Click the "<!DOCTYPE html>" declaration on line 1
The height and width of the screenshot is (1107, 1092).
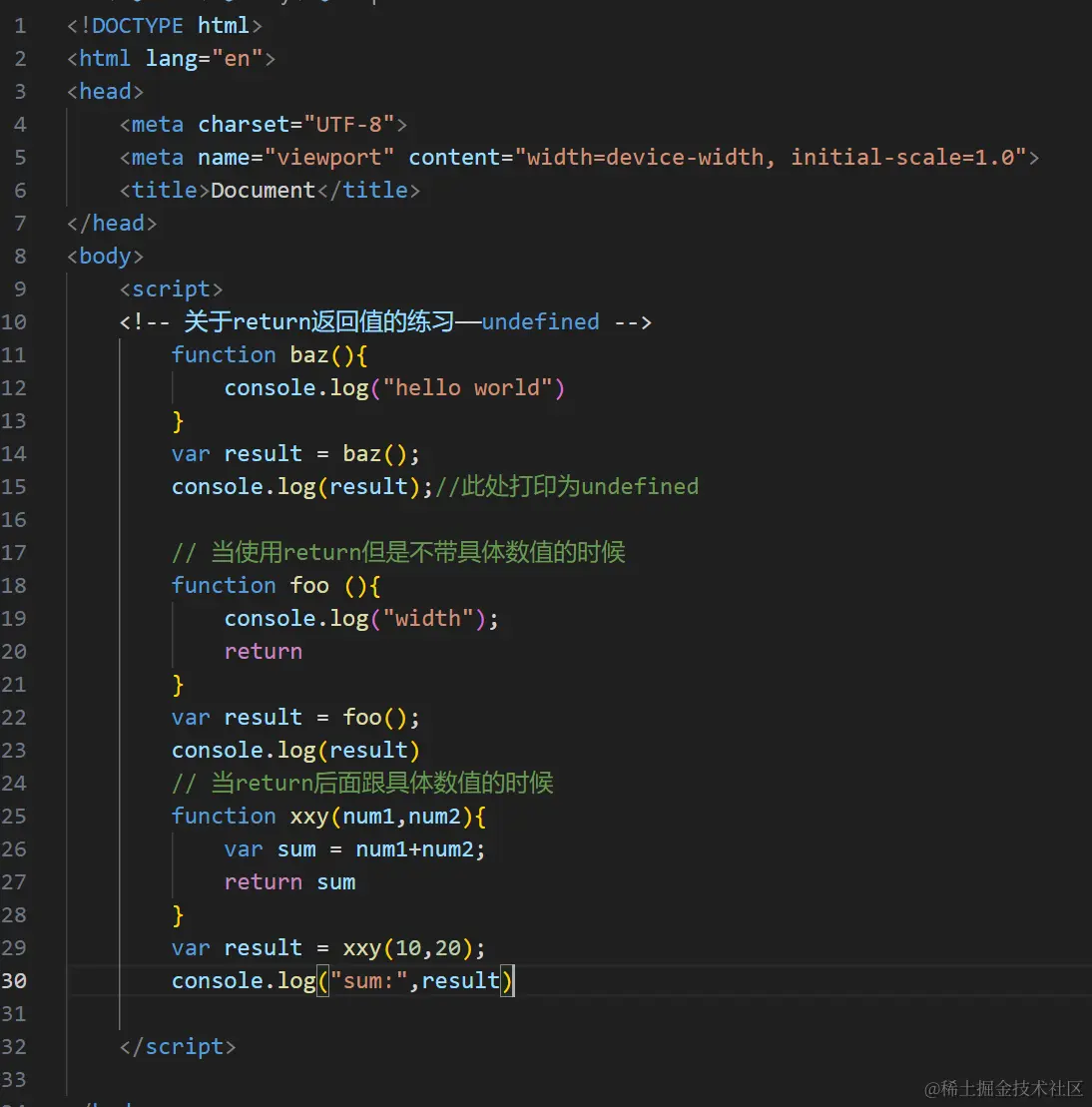point(165,26)
